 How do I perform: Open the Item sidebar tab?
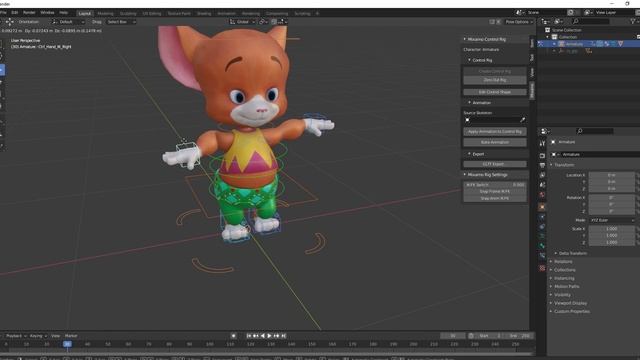(x=532, y=42)
